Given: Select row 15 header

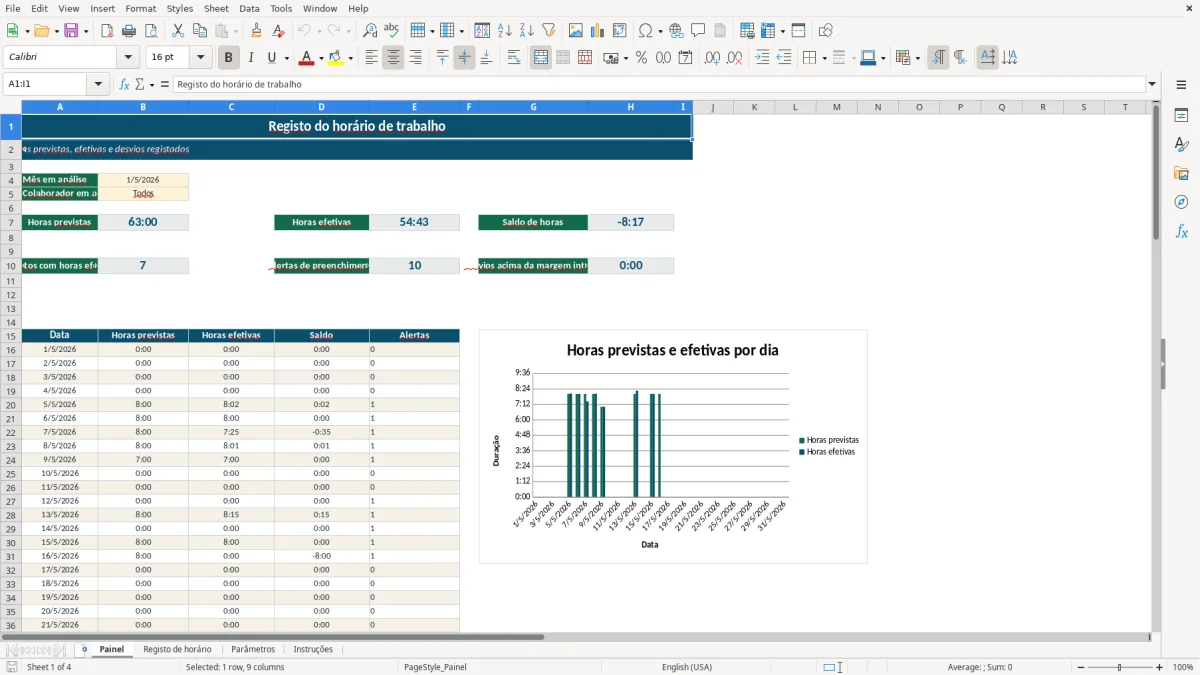Looking at the screenshot, I should click(11, 335).
